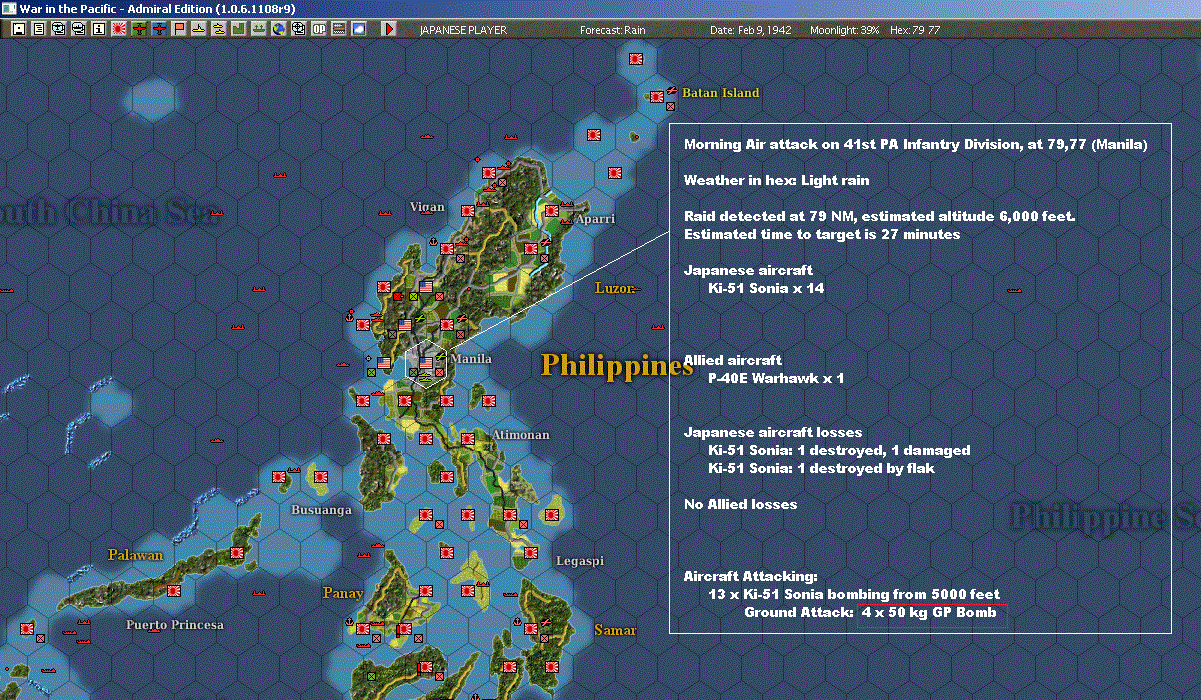Click the Atimonan map label
Image resolution: width=1201 pixels, height=700 pixels.
520,435
